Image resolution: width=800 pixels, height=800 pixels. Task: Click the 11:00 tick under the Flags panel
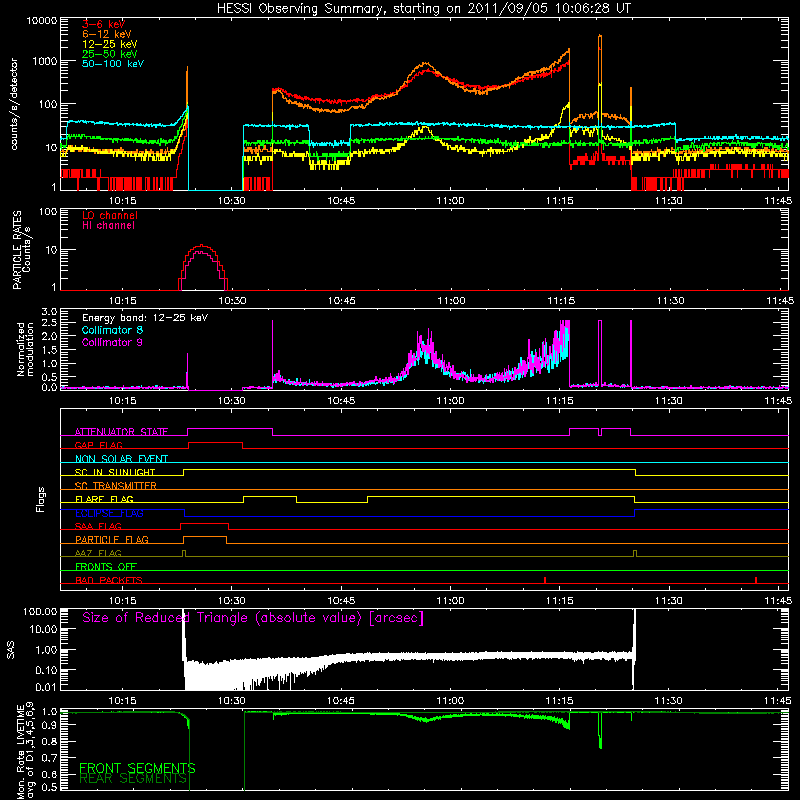(451, 601)
